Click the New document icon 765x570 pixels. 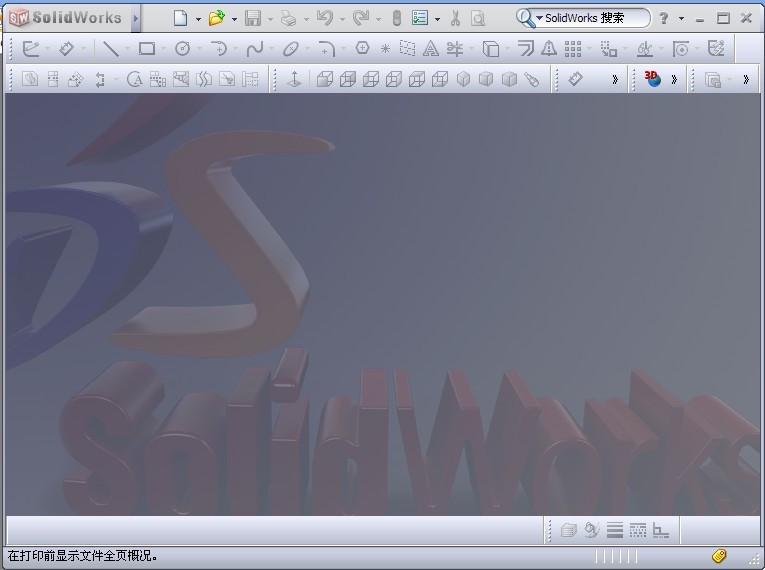(x=181, y=19)
